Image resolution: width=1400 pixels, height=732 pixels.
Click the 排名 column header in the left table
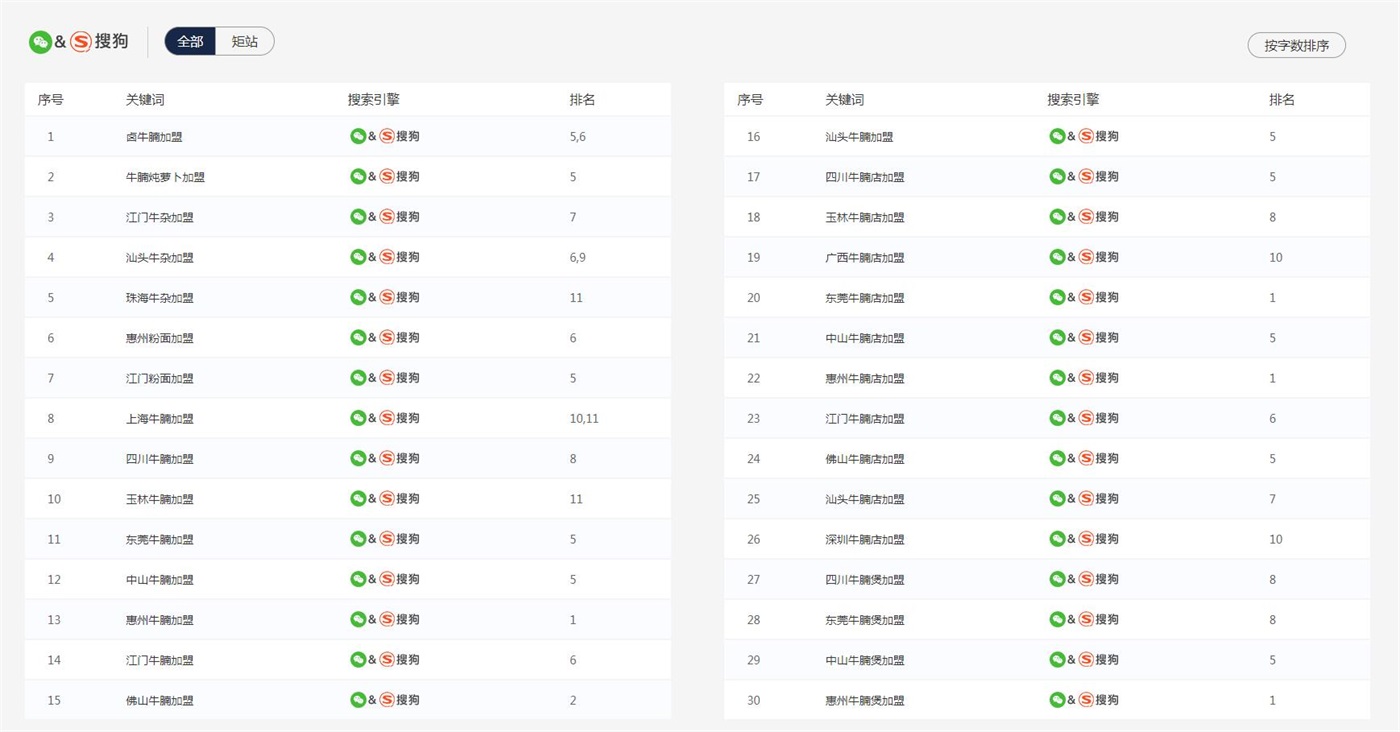point(582,100)
